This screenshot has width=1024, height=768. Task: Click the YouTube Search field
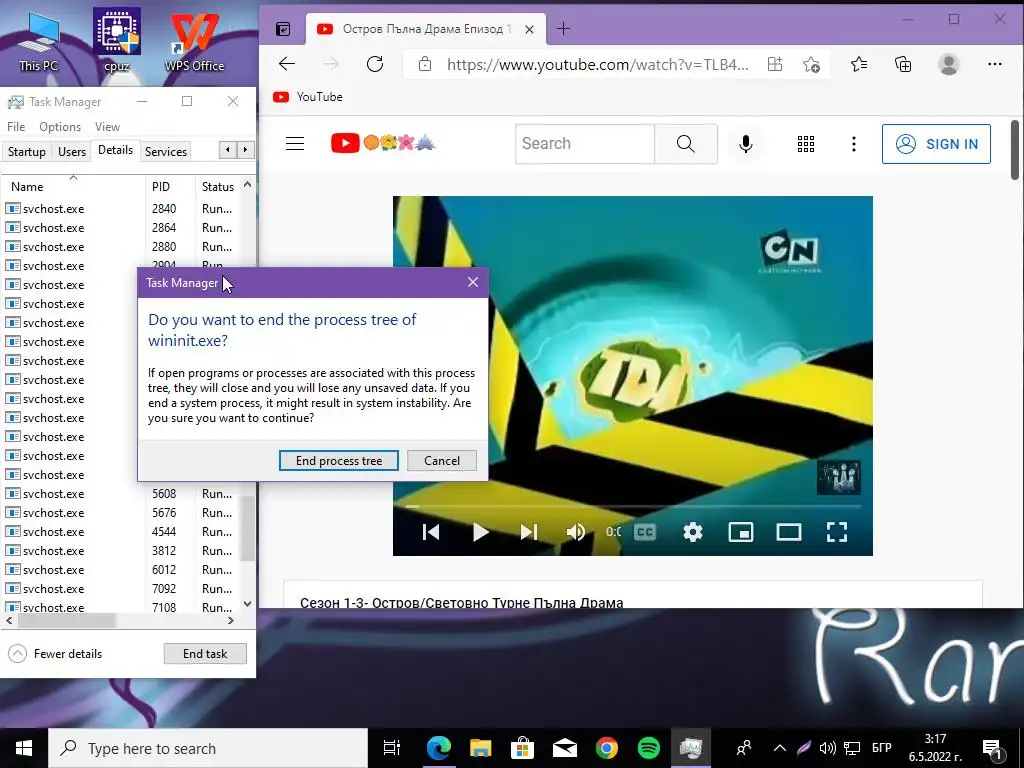coord(585,144)
